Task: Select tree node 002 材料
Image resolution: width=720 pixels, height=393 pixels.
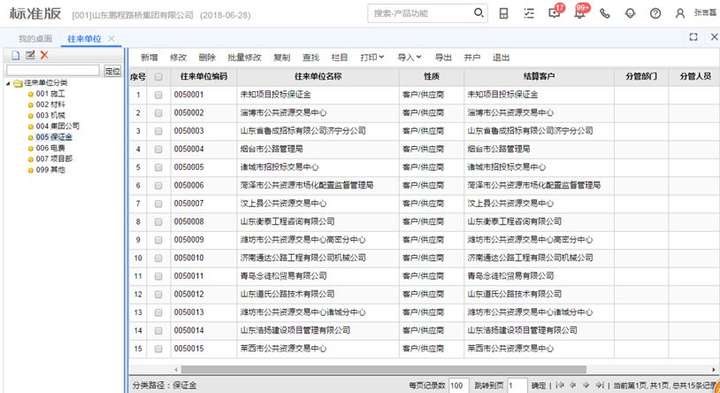Action: click(x=50, y=105)
